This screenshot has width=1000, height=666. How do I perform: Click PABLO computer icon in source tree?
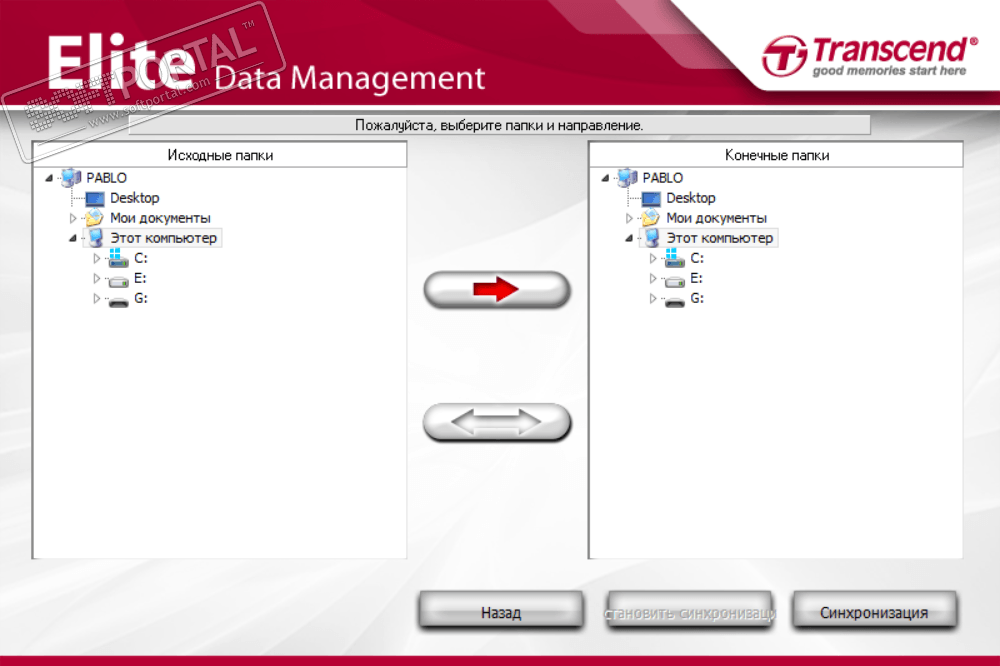[71, 178]
